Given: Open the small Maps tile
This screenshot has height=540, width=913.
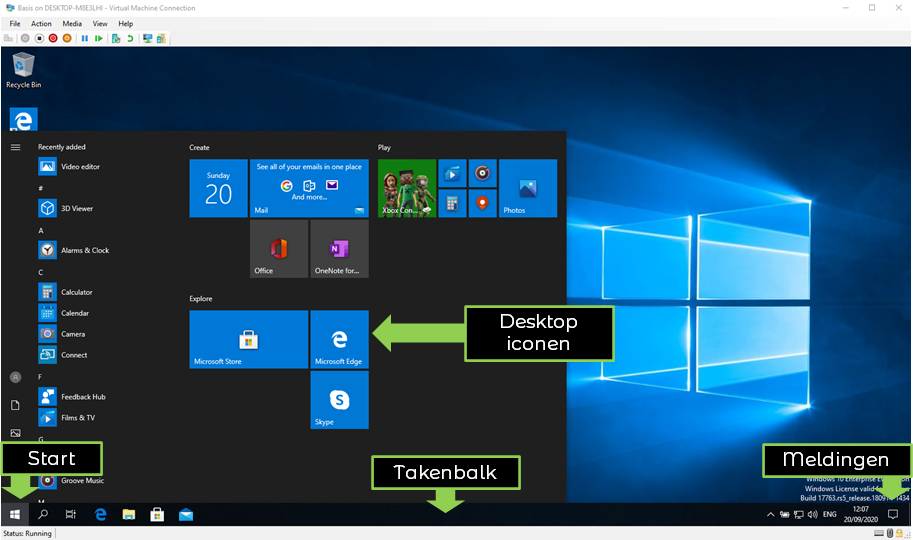Looking at the screenshot, I should (x=483, y=203).
